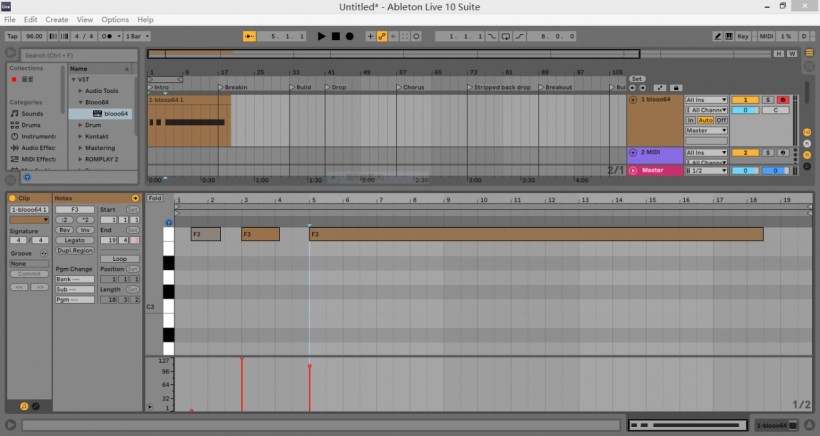Click the Tap tempo button
This screenshot has width=820, height=436.
tap(12, 37)
